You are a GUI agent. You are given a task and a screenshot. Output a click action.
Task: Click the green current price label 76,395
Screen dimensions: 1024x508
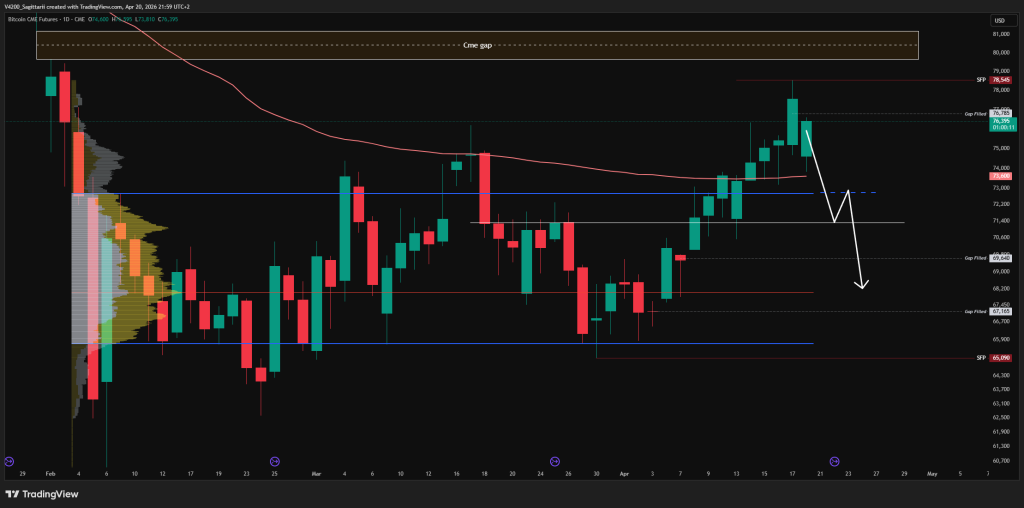click(x=1000, y=122)
